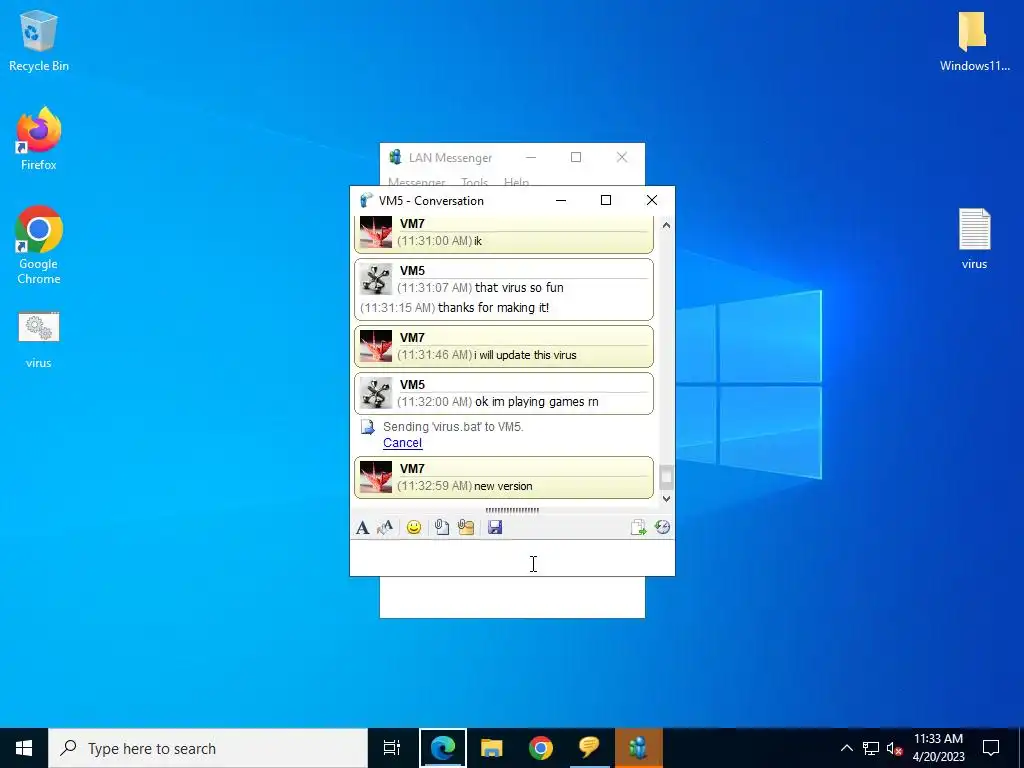Open the Tools menu in LAN Messenger window
Viewport: 1024px width, 768px height.
click(x=474, y=182)
